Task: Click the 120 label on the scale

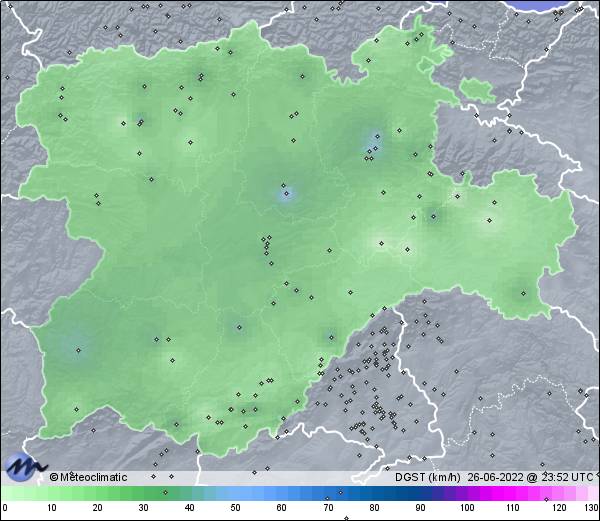Action: (x=559, y=508)
